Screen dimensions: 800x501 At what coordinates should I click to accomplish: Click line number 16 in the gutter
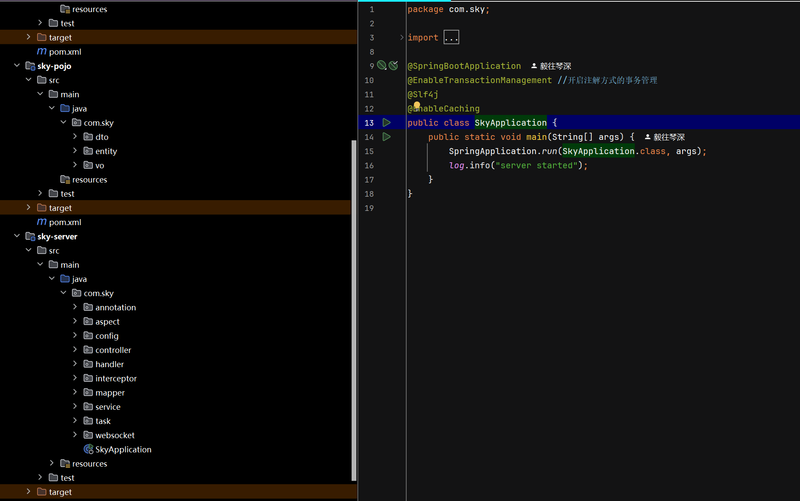369,165
